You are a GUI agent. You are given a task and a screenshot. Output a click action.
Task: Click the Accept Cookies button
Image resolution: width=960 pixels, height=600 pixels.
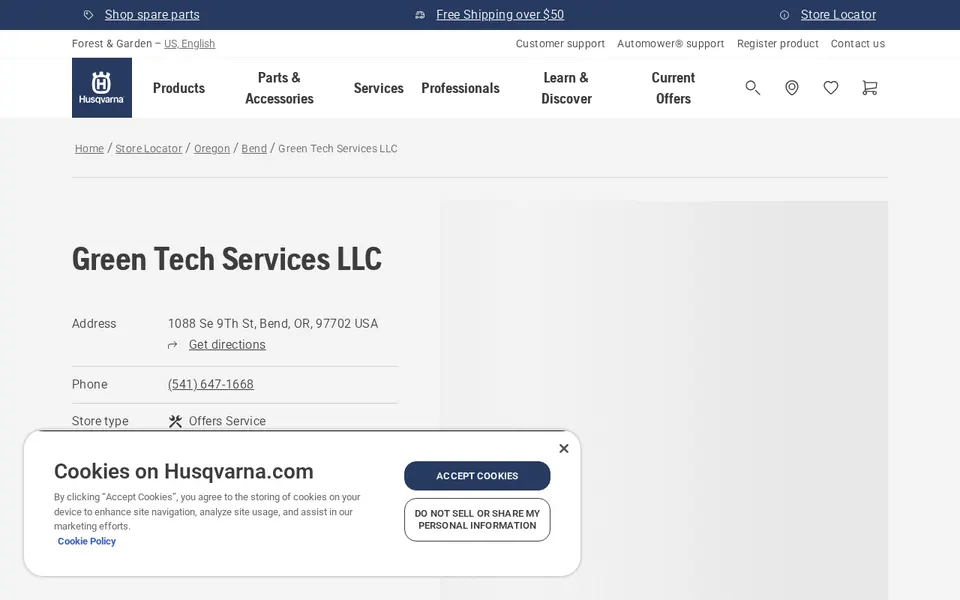[477, 476]
